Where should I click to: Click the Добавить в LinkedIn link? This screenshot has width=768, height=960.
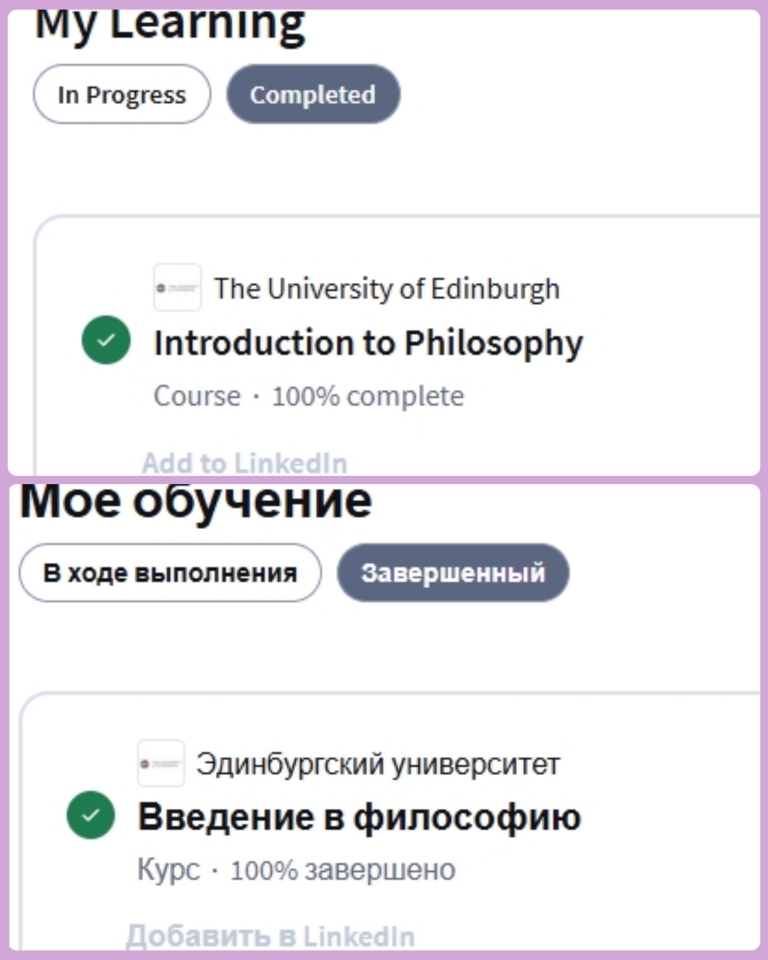[270, 936]
